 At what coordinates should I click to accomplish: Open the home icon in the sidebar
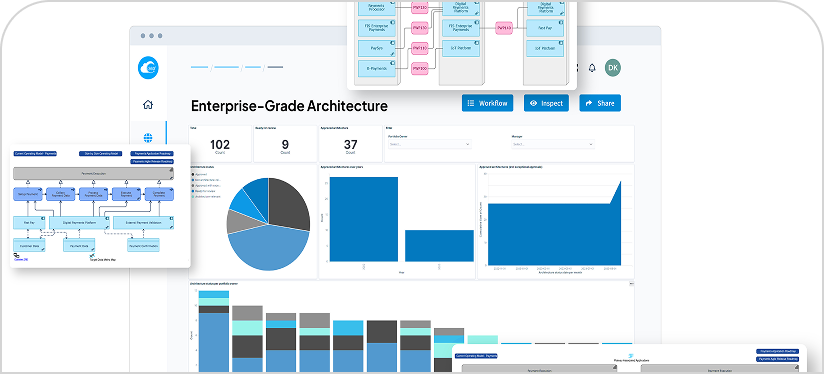[148, 105]
